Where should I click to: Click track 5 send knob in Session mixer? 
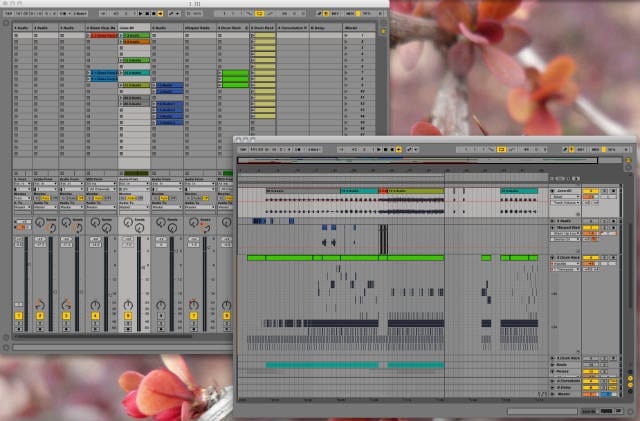pyautogui.click(x=128, y=222)
